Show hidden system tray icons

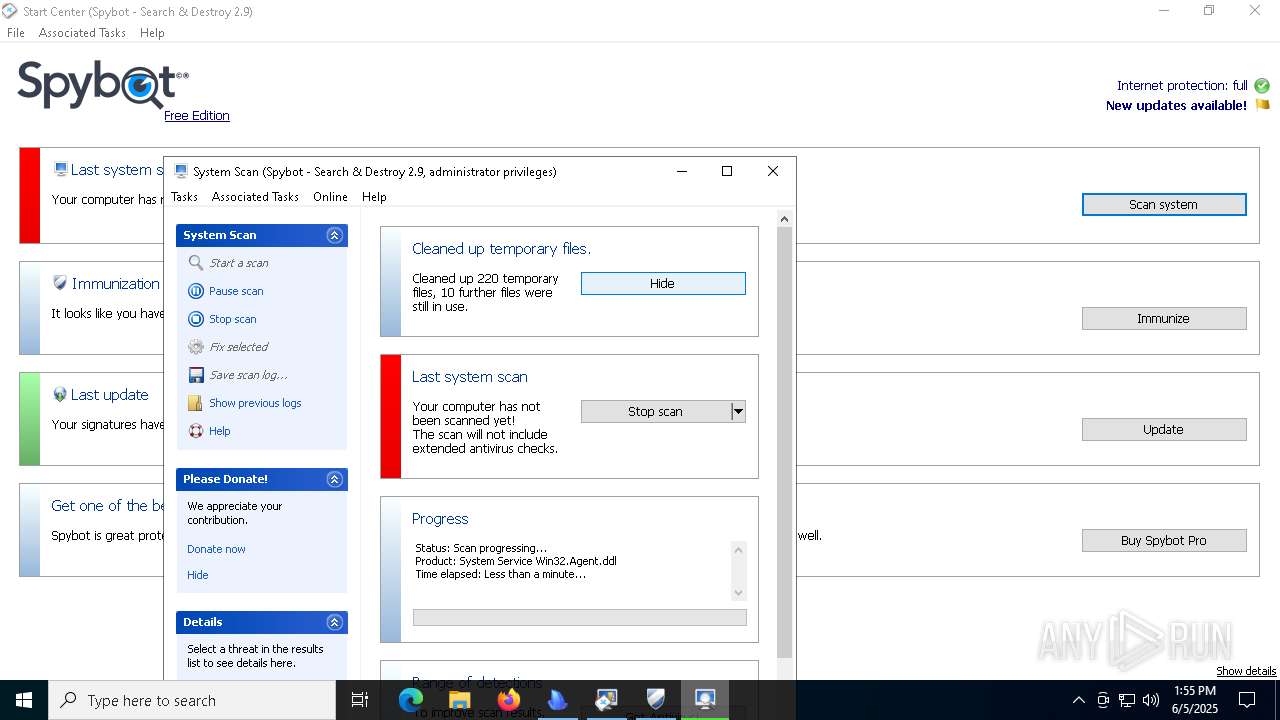(1078, 700)
